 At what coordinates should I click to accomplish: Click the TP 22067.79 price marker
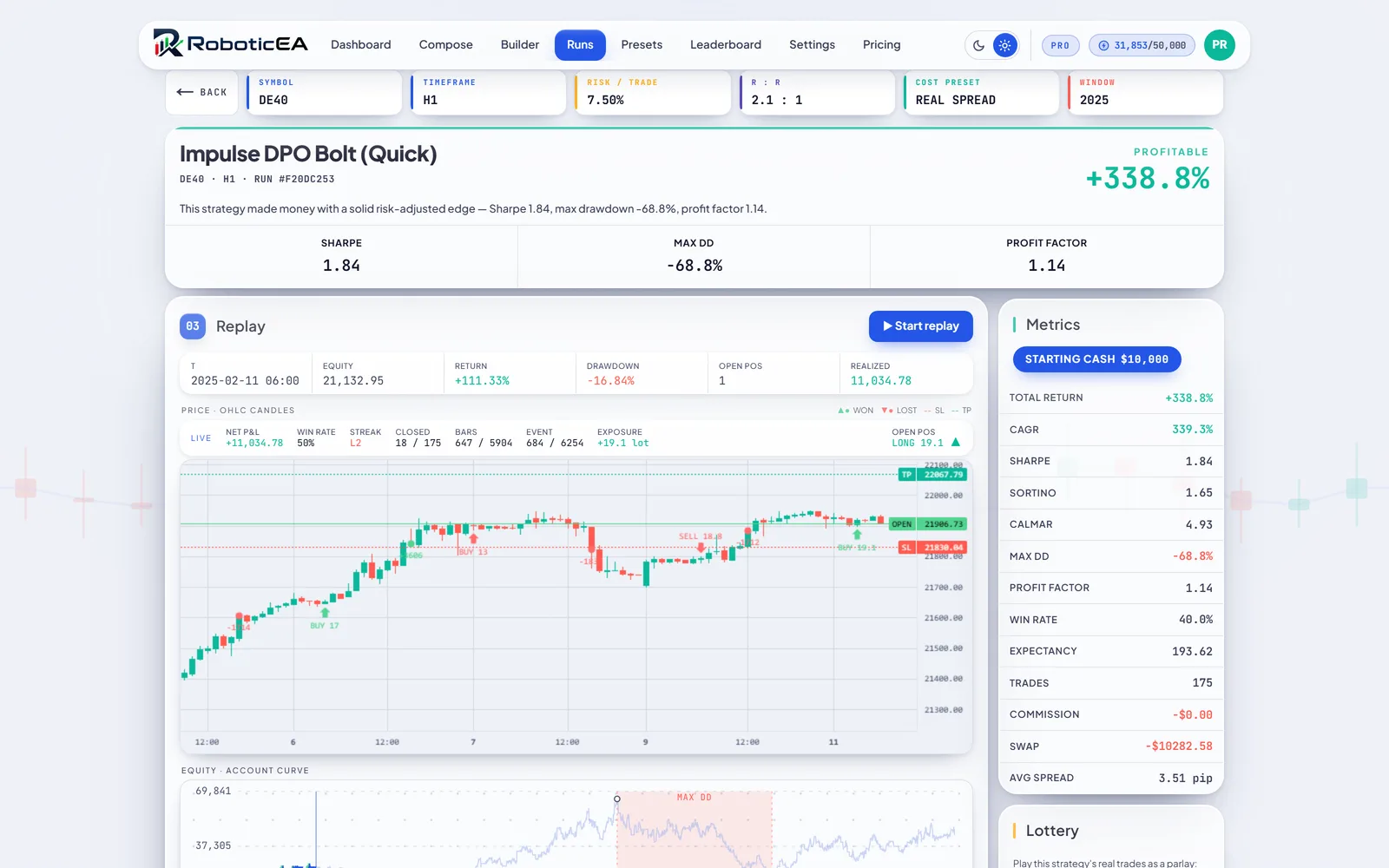click(932, 475)
